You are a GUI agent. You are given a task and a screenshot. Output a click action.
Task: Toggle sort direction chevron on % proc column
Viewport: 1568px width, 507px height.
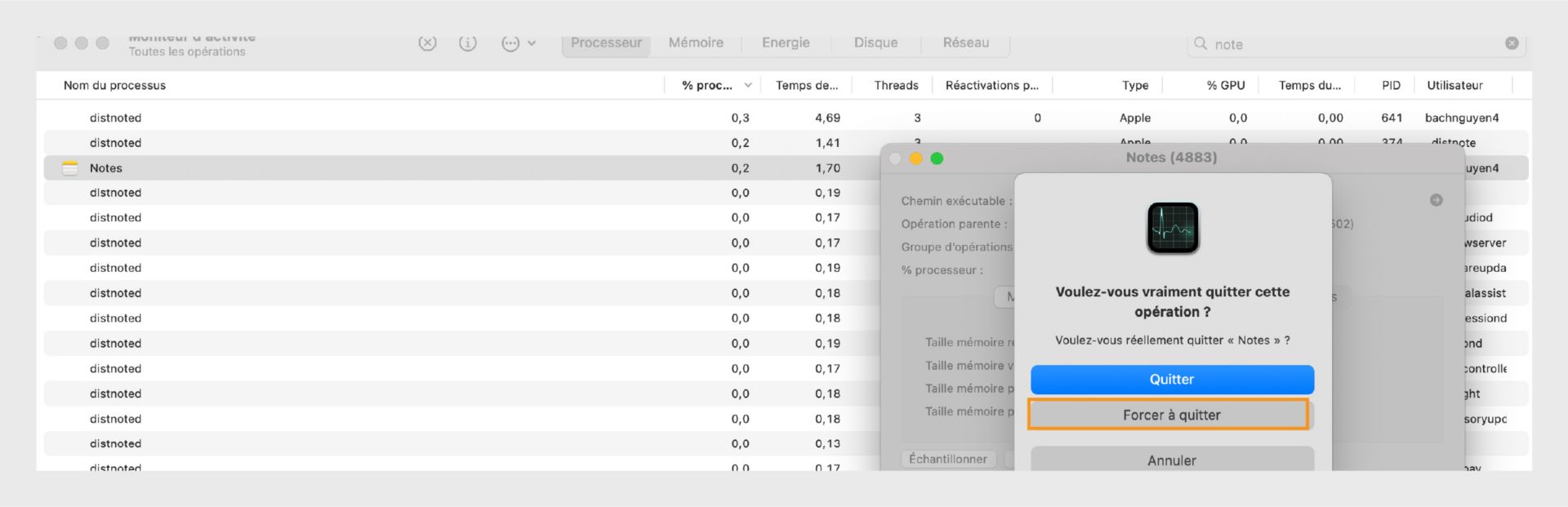[x=747, y=85]
